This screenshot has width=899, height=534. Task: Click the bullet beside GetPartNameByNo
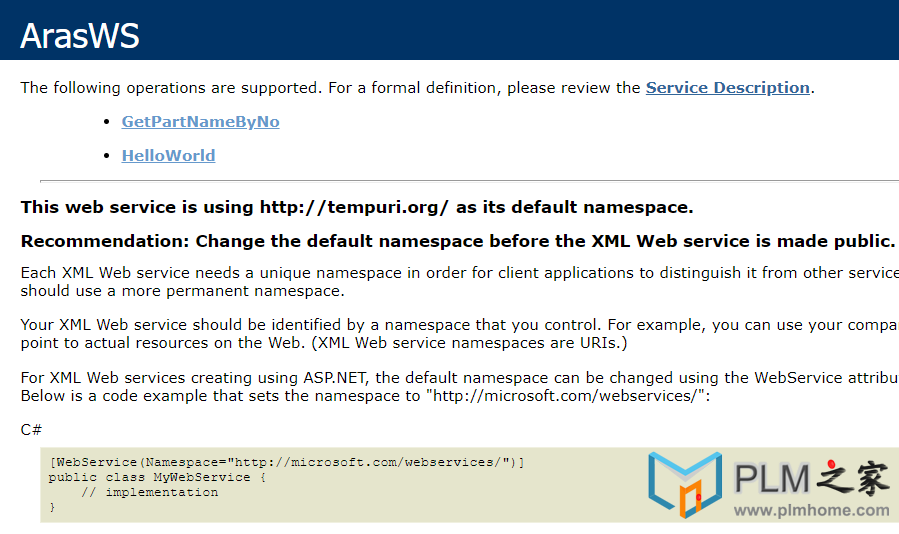pyautogui.click(x=107, y=122)
